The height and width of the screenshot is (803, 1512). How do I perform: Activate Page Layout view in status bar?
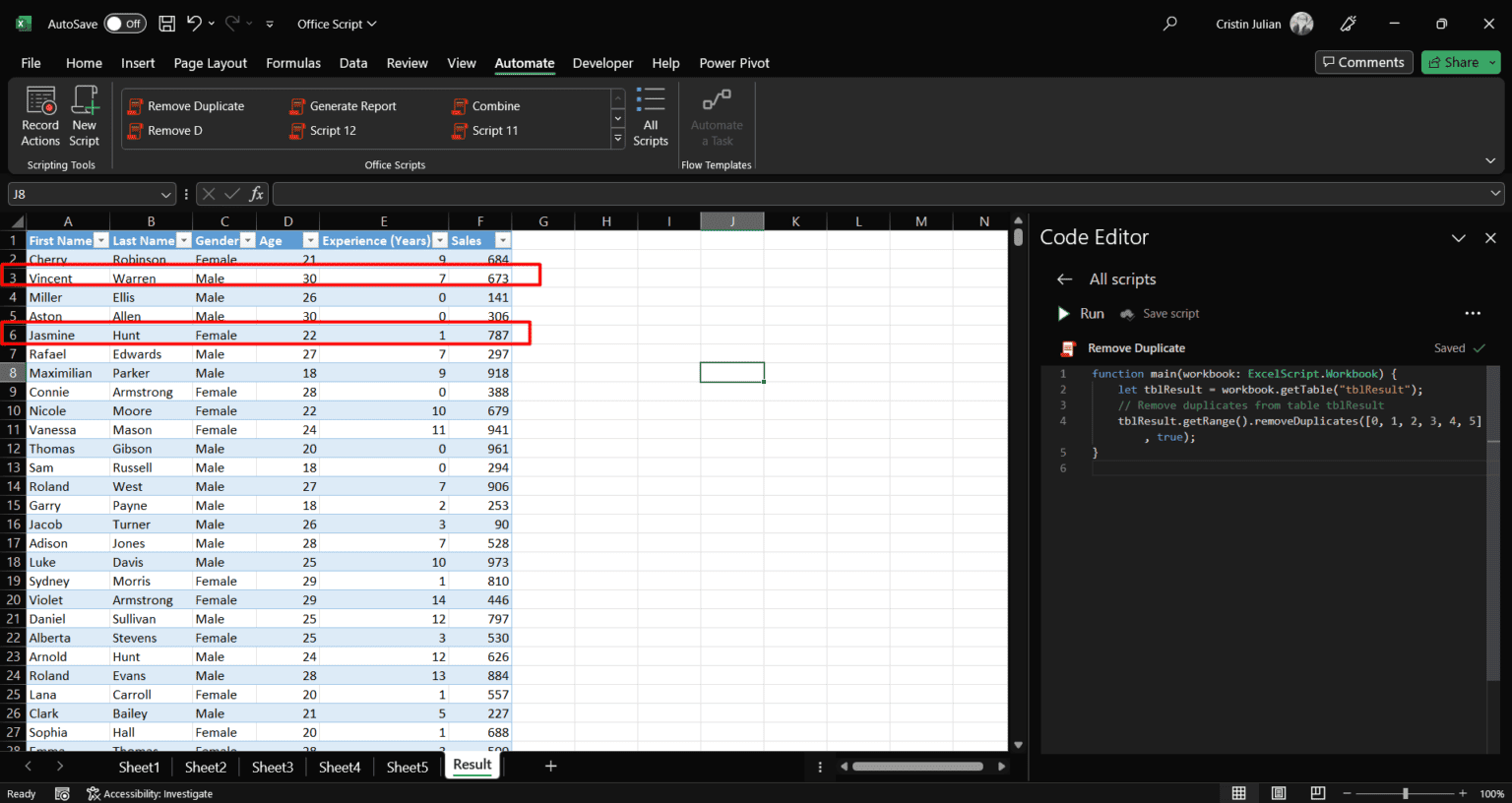tap(1278, 793)
